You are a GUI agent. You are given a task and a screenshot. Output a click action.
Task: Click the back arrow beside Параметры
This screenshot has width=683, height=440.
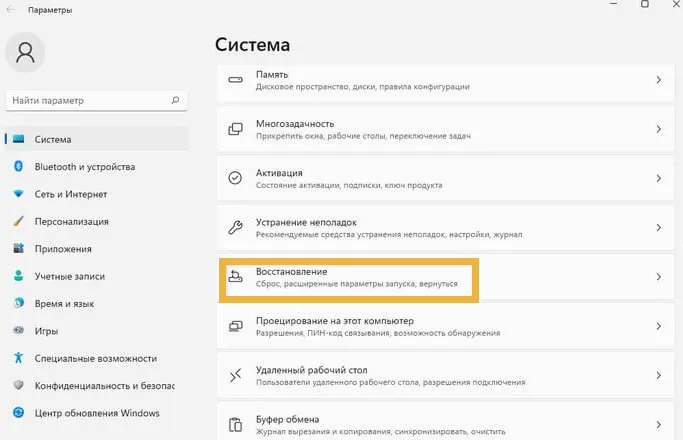pos(10,10)
